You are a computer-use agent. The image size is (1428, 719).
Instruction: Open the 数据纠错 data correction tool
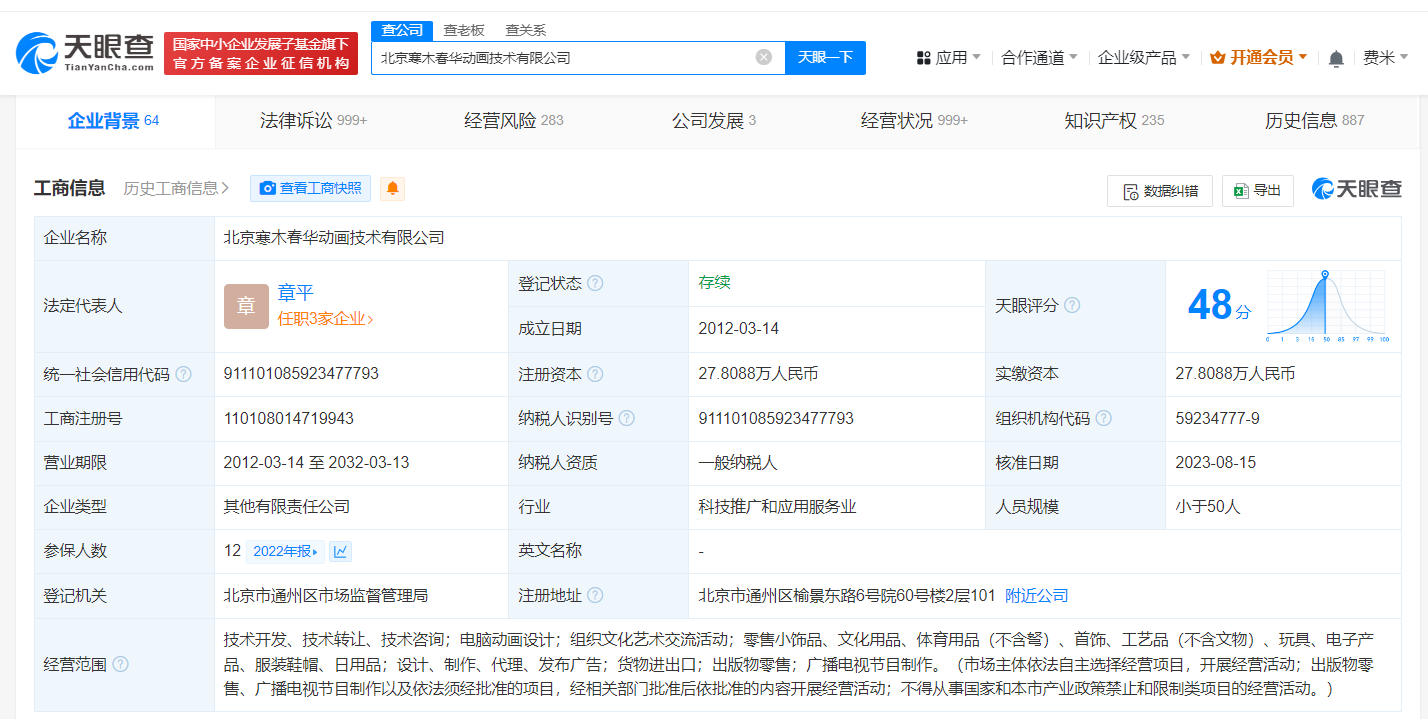pos(1159,190)
